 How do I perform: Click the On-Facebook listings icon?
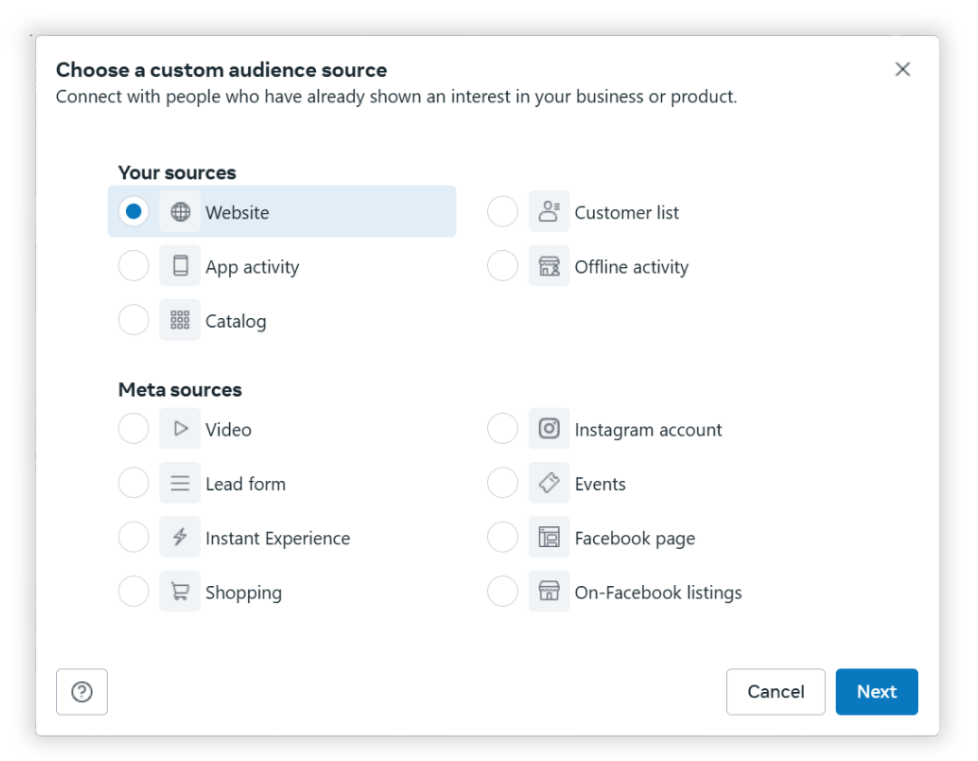[x=549, y=591]
